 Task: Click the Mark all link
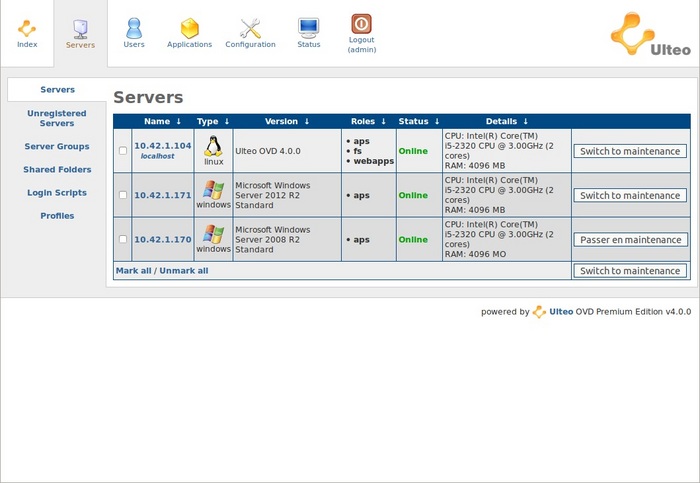pyautogui.click(x=134, y=271)
